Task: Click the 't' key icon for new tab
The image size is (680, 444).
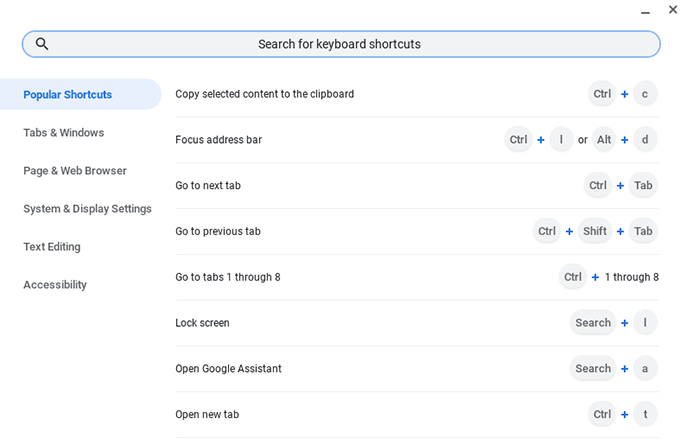Action: 645,414
